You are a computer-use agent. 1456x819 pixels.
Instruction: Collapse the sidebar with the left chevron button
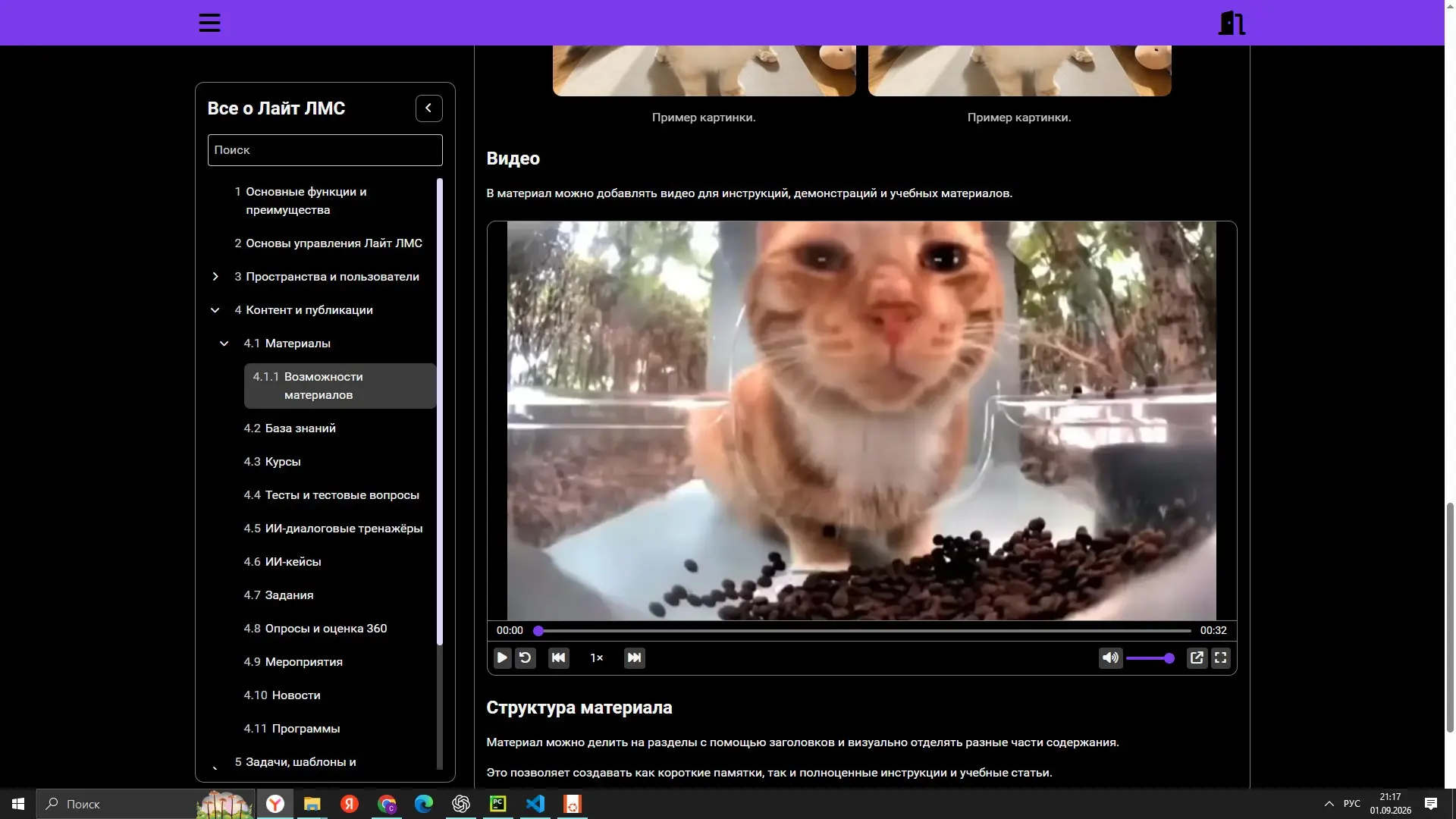point(428,108)
